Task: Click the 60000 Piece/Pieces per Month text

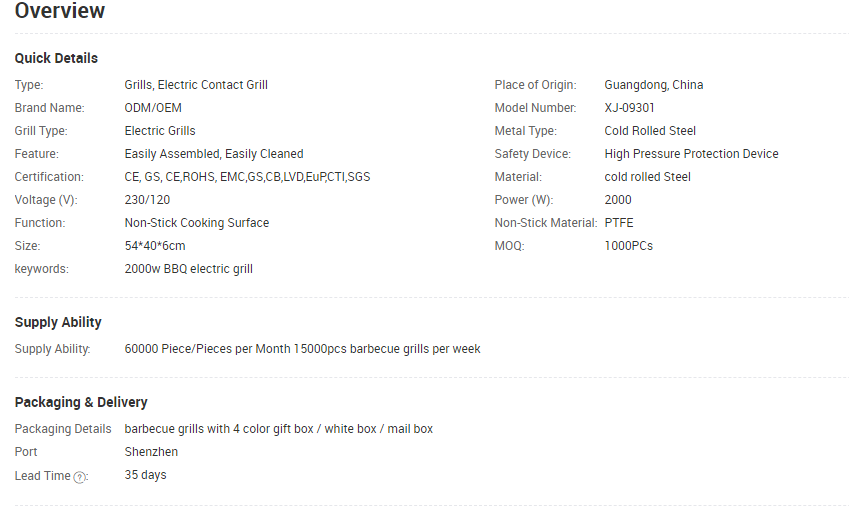Action: 207,349
